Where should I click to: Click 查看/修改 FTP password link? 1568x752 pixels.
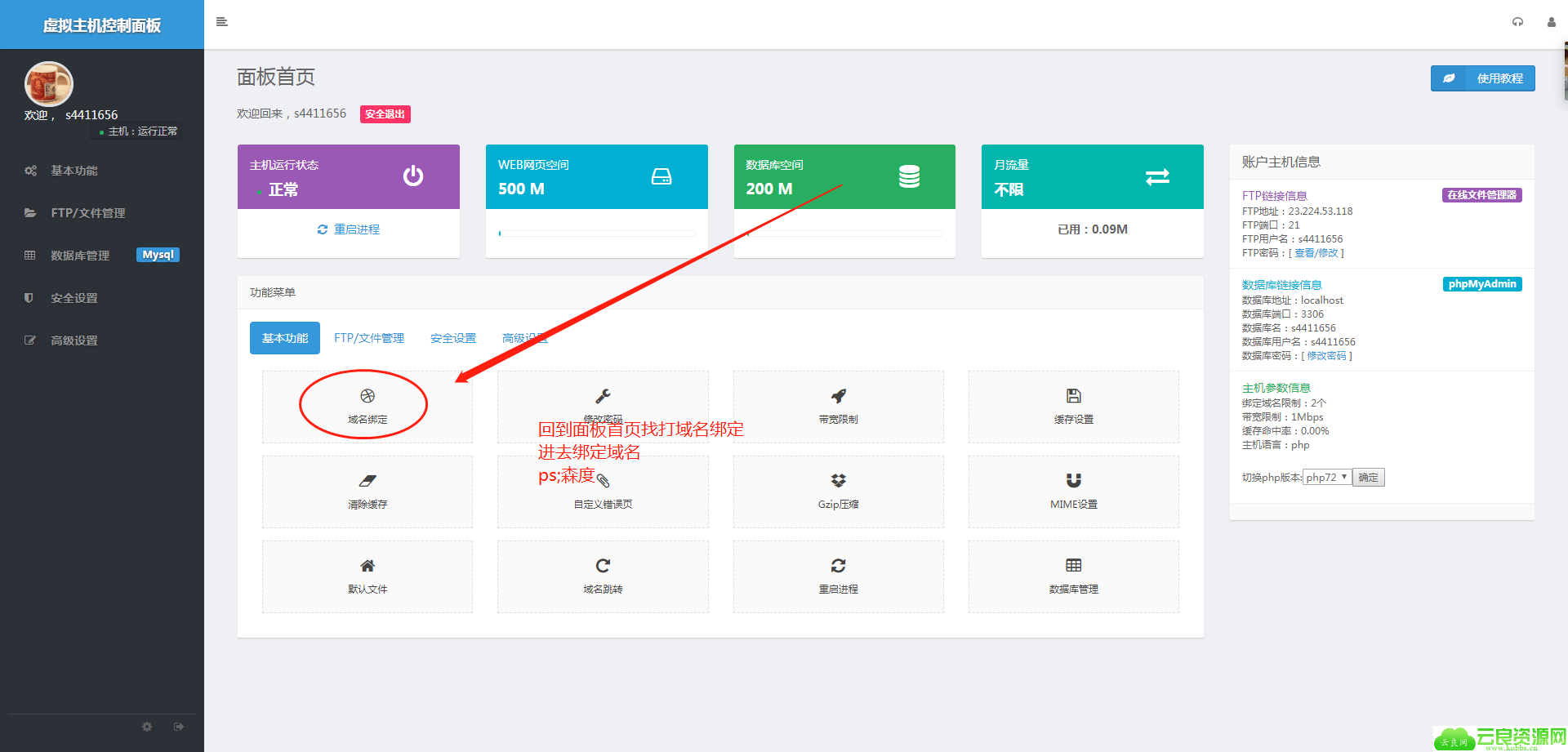[x=1316, y=253]
